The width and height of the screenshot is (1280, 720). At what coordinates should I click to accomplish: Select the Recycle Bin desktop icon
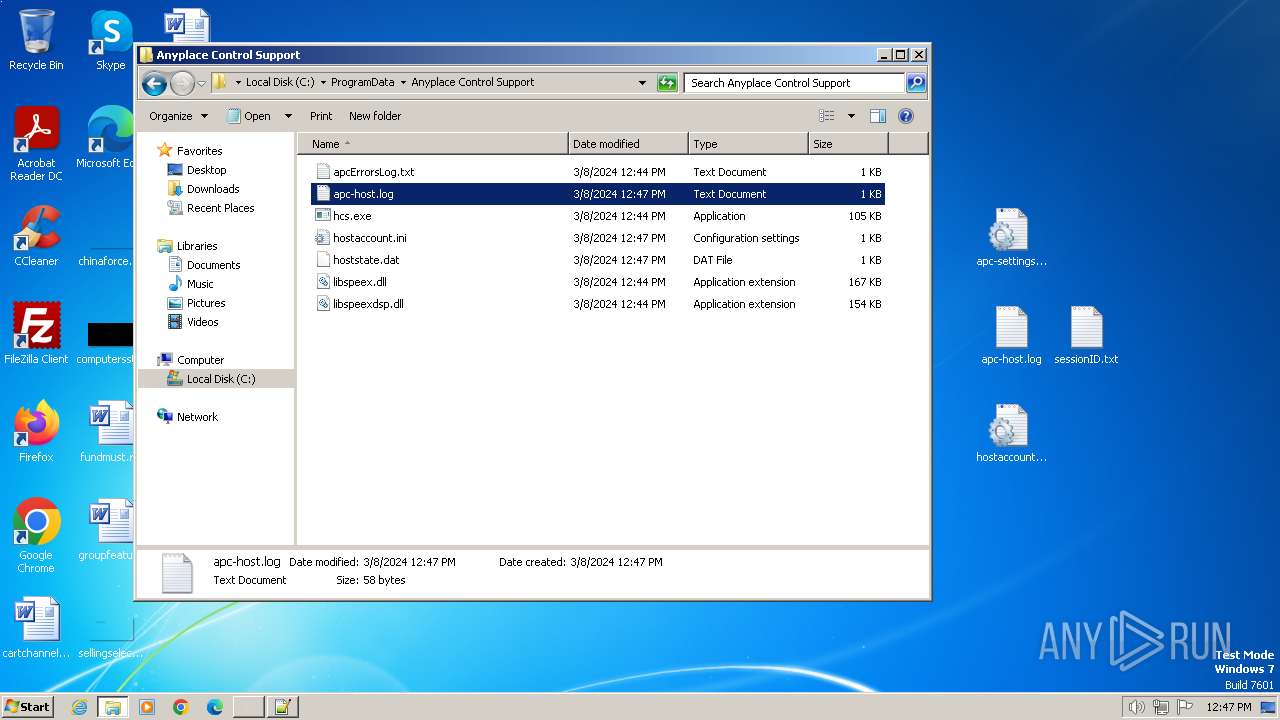click(x=36, y=40)
